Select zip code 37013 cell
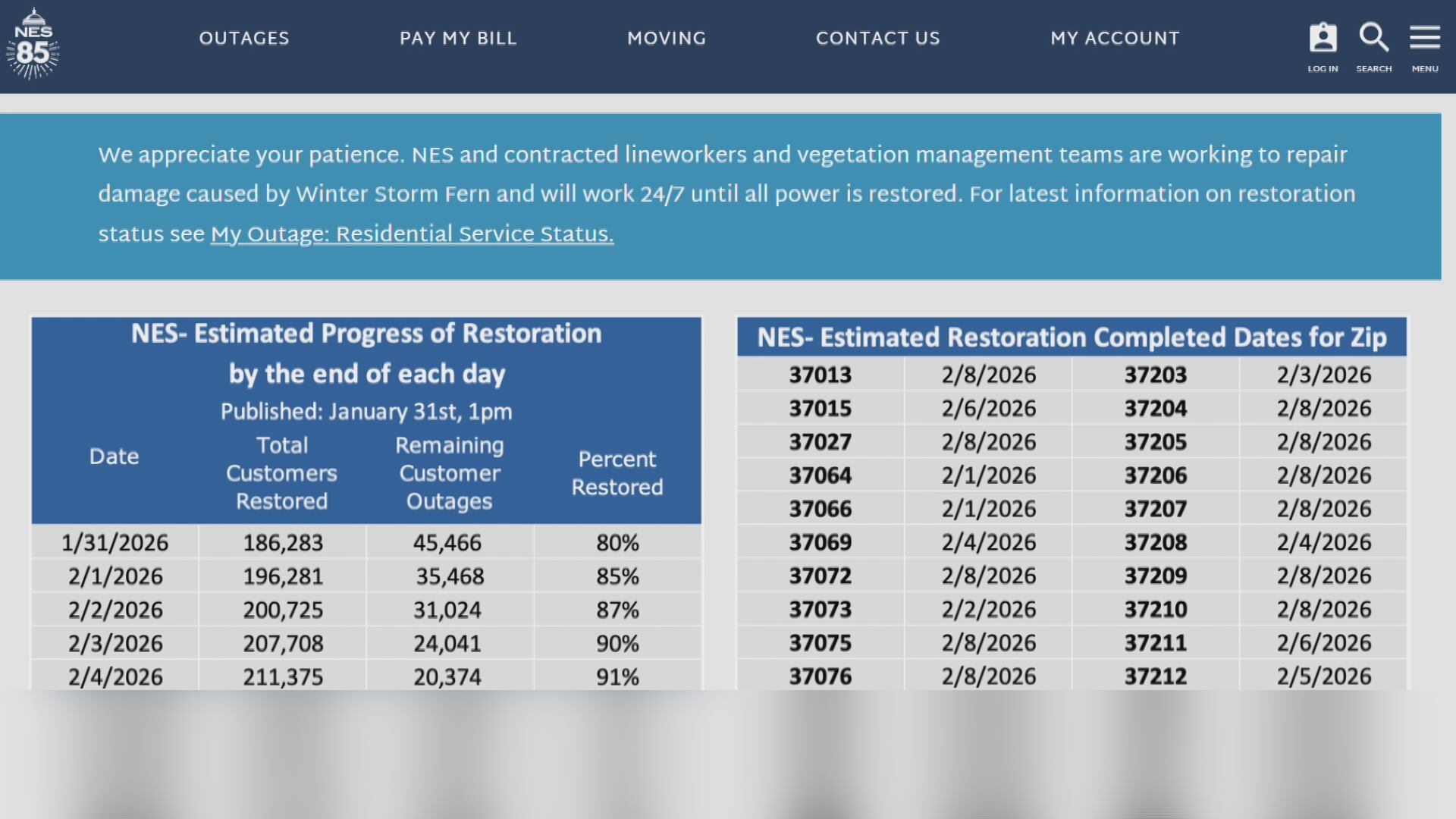The width and height of the screenshot is (1456, 819). 820,375
